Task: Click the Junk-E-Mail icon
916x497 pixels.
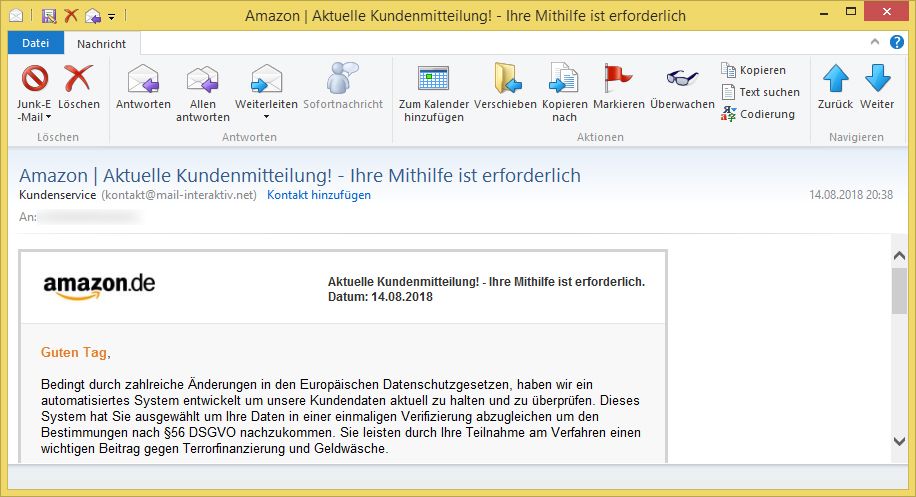Action: click(34, 78)
